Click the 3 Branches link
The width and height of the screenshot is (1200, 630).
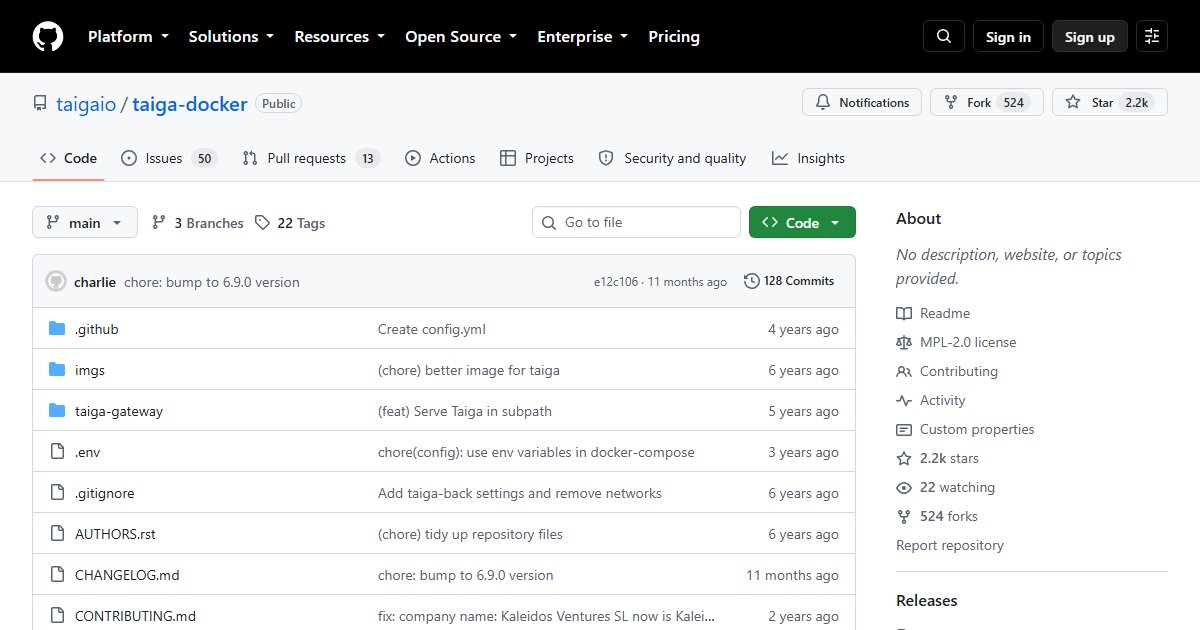point(197,223)
